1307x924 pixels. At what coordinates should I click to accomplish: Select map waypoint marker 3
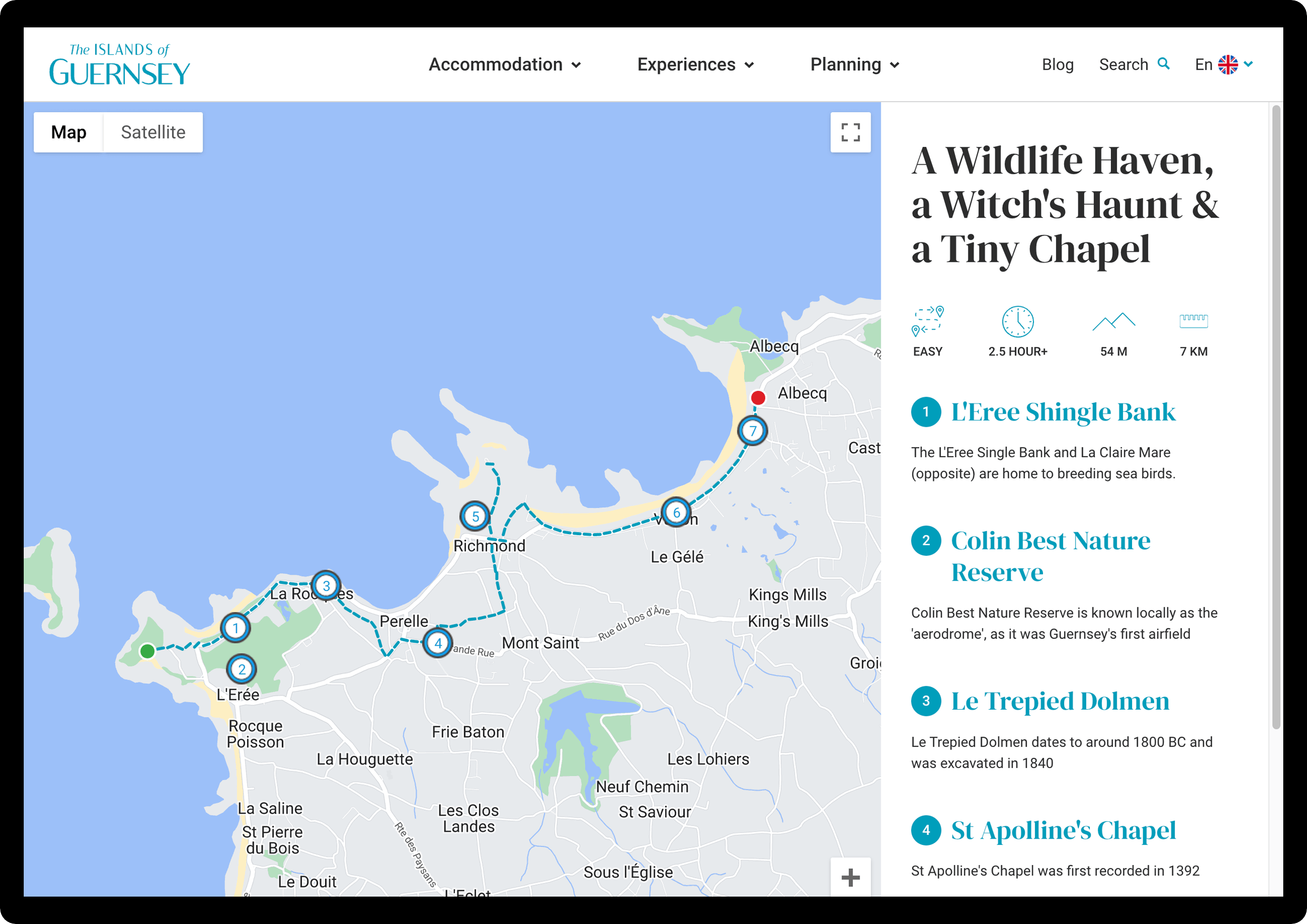coord(326,585)
